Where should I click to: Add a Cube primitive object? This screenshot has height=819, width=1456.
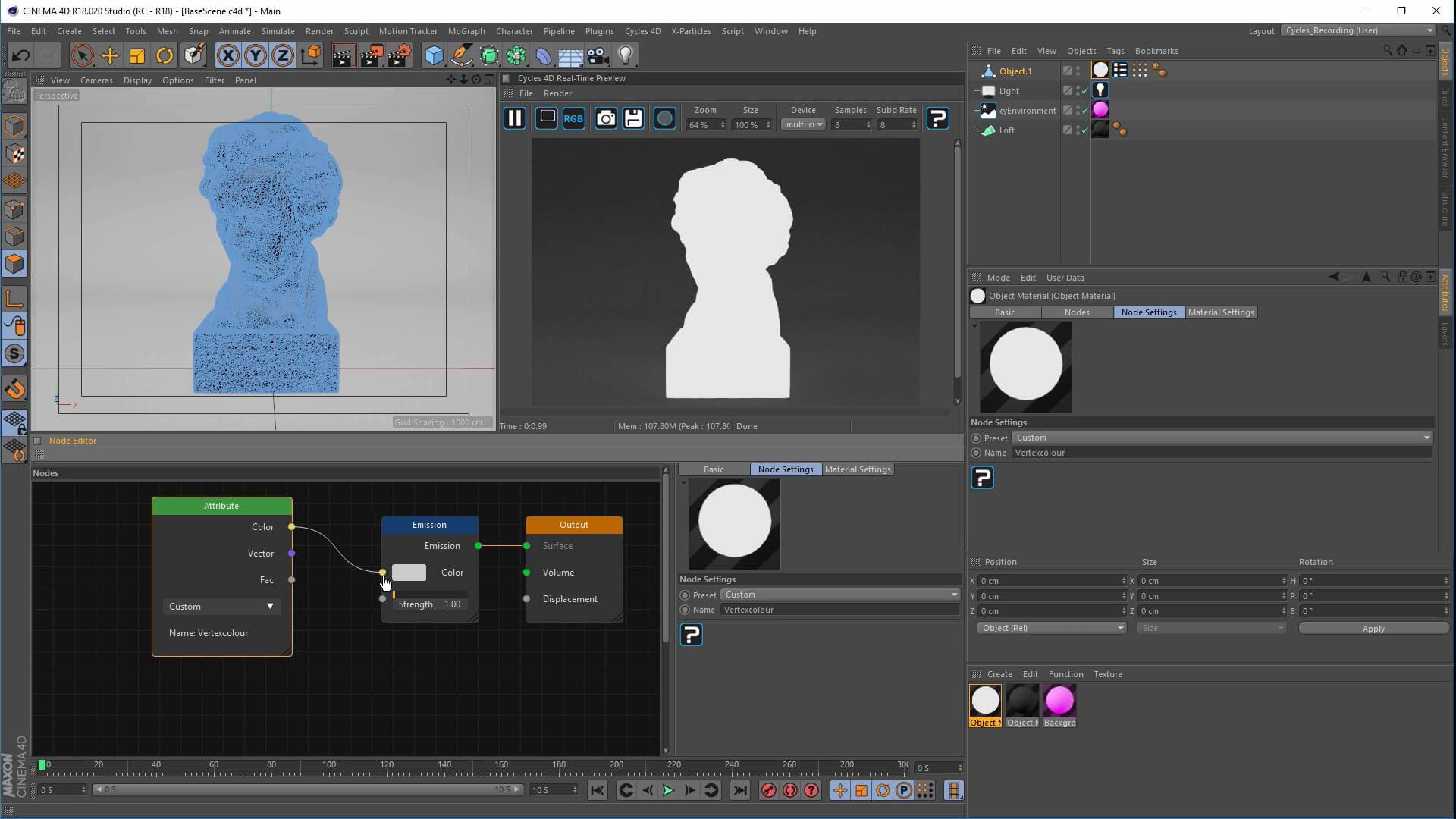coord(434,55)
